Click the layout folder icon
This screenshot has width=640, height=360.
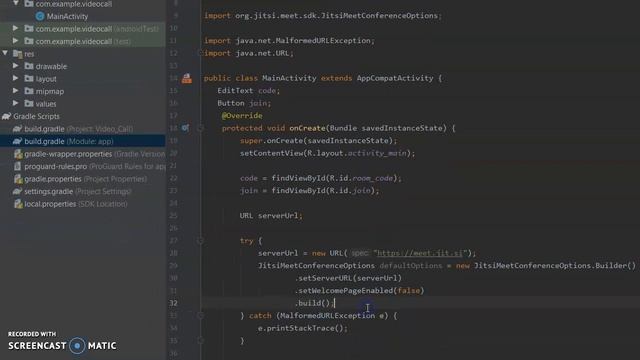point(29,78)
